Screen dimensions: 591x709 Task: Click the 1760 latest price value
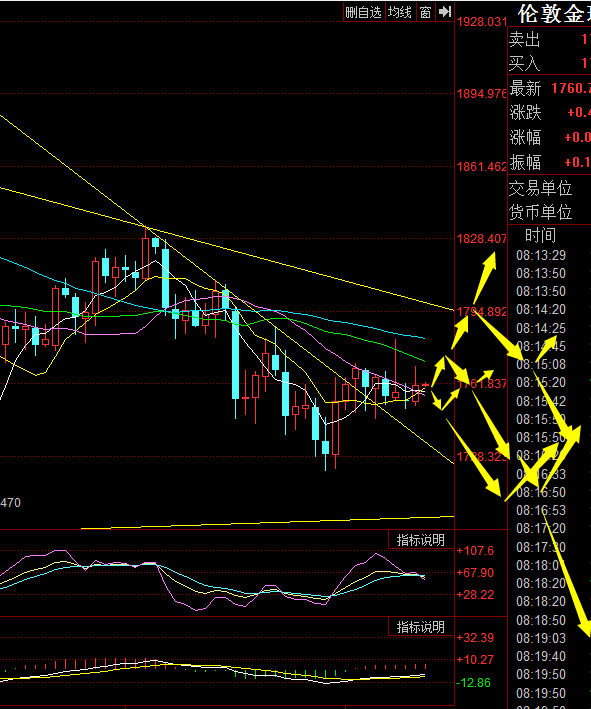tap(571, 88)
